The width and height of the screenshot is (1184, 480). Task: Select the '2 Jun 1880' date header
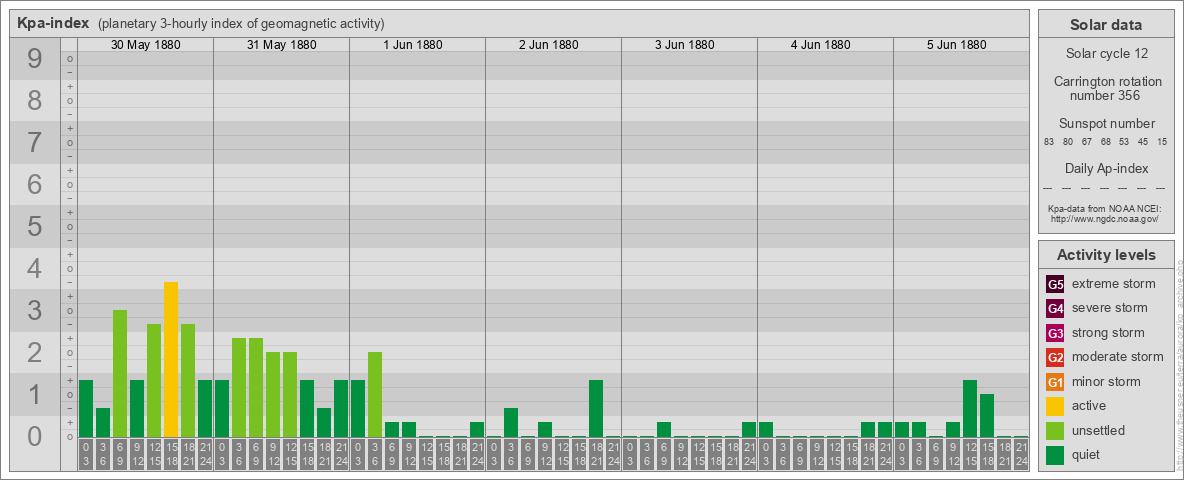(549, 45)
